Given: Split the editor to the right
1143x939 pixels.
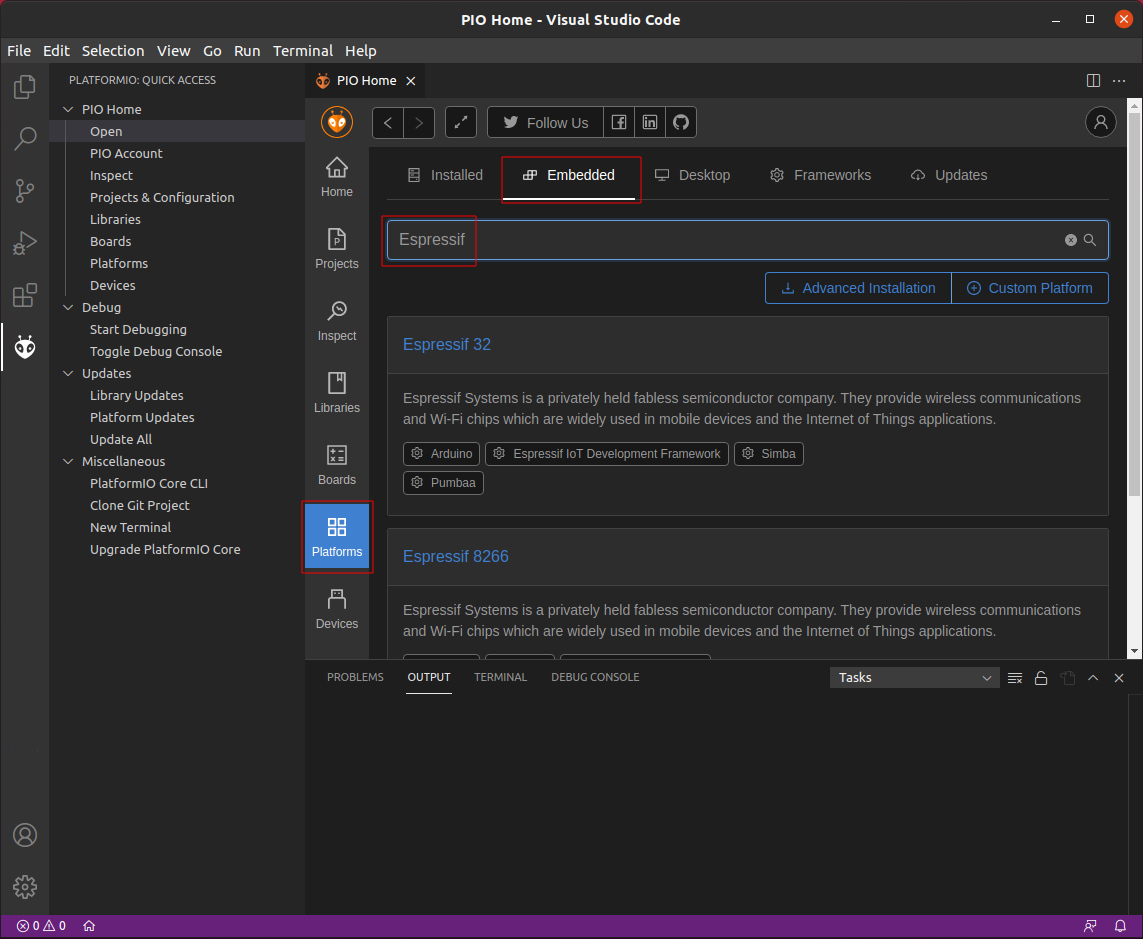Looking at the screenshot, I should pyautogui.click(x=1093, y=81).
